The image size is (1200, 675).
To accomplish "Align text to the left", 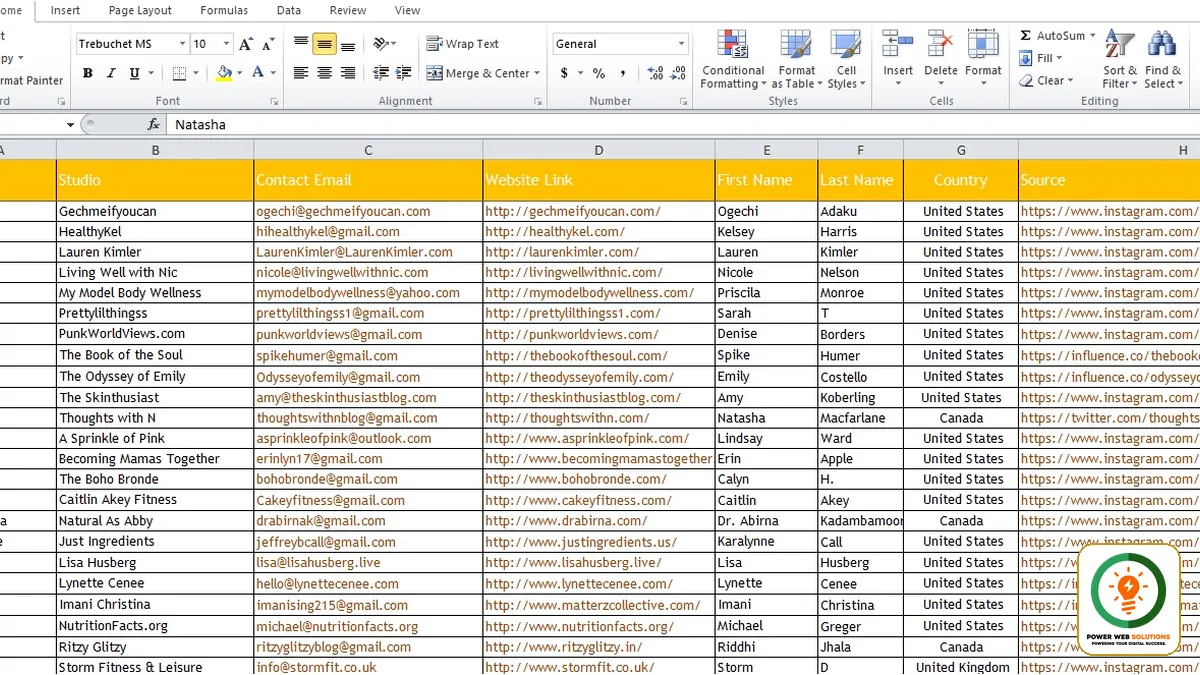I will click(301, 73).
